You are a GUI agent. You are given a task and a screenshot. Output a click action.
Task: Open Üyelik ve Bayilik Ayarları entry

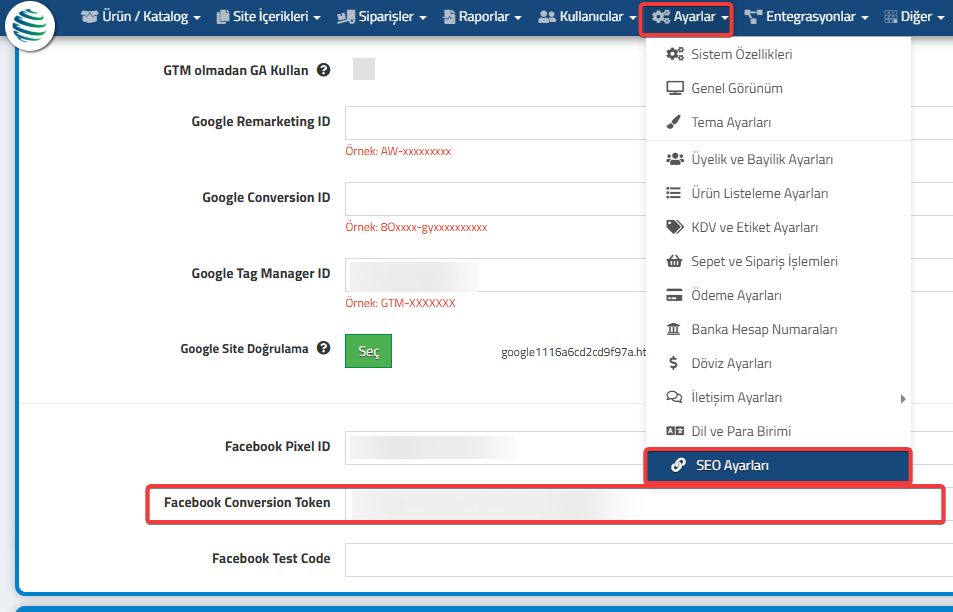point(762,159)
